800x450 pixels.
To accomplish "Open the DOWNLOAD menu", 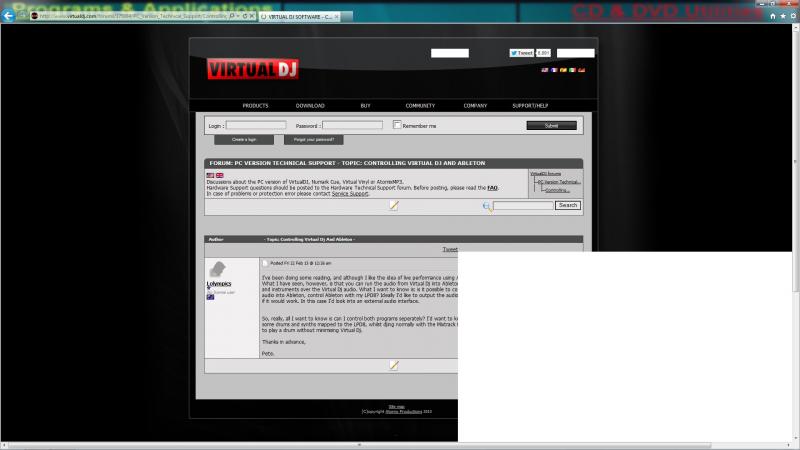I will click(x=310, y=106).
